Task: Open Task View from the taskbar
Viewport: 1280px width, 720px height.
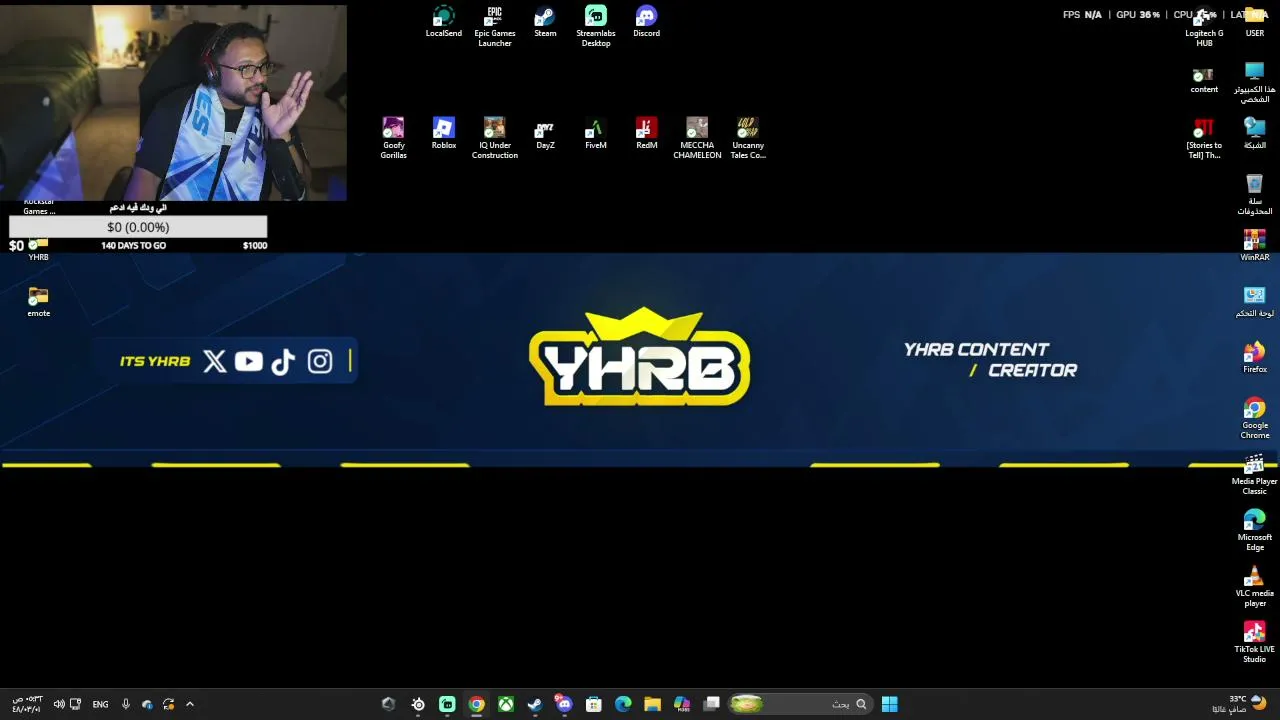Action: [712, 704]
